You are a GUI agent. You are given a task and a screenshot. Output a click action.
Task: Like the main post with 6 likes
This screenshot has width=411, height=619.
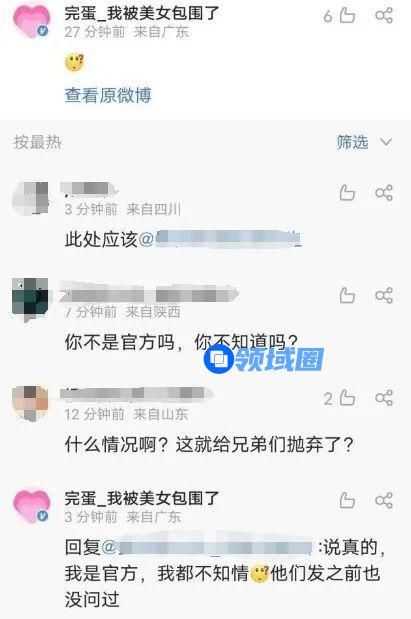coord(347,16)
